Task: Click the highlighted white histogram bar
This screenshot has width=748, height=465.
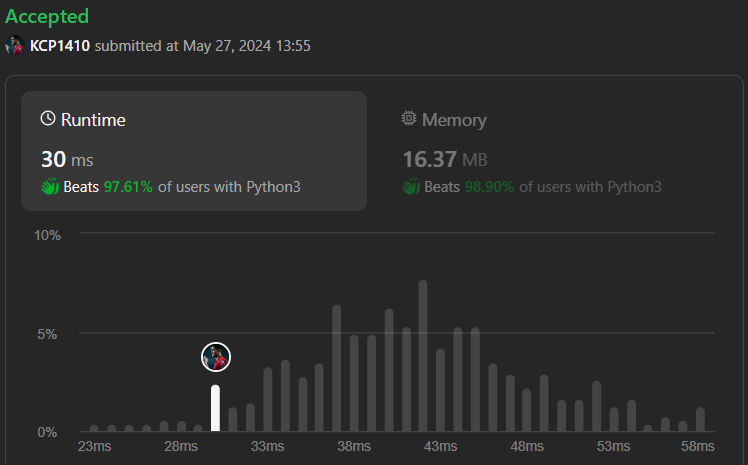Action: [x=215, y=408]
